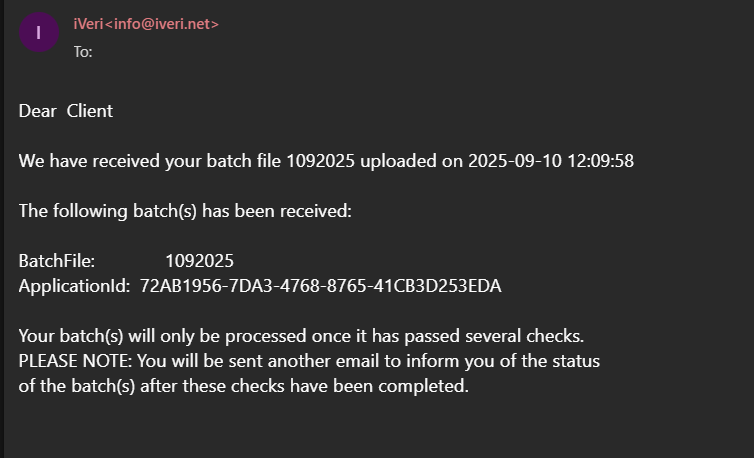Click the "BatchFile:" label
The height and width of the screenshot is (458, 754).
click(57, 261)
